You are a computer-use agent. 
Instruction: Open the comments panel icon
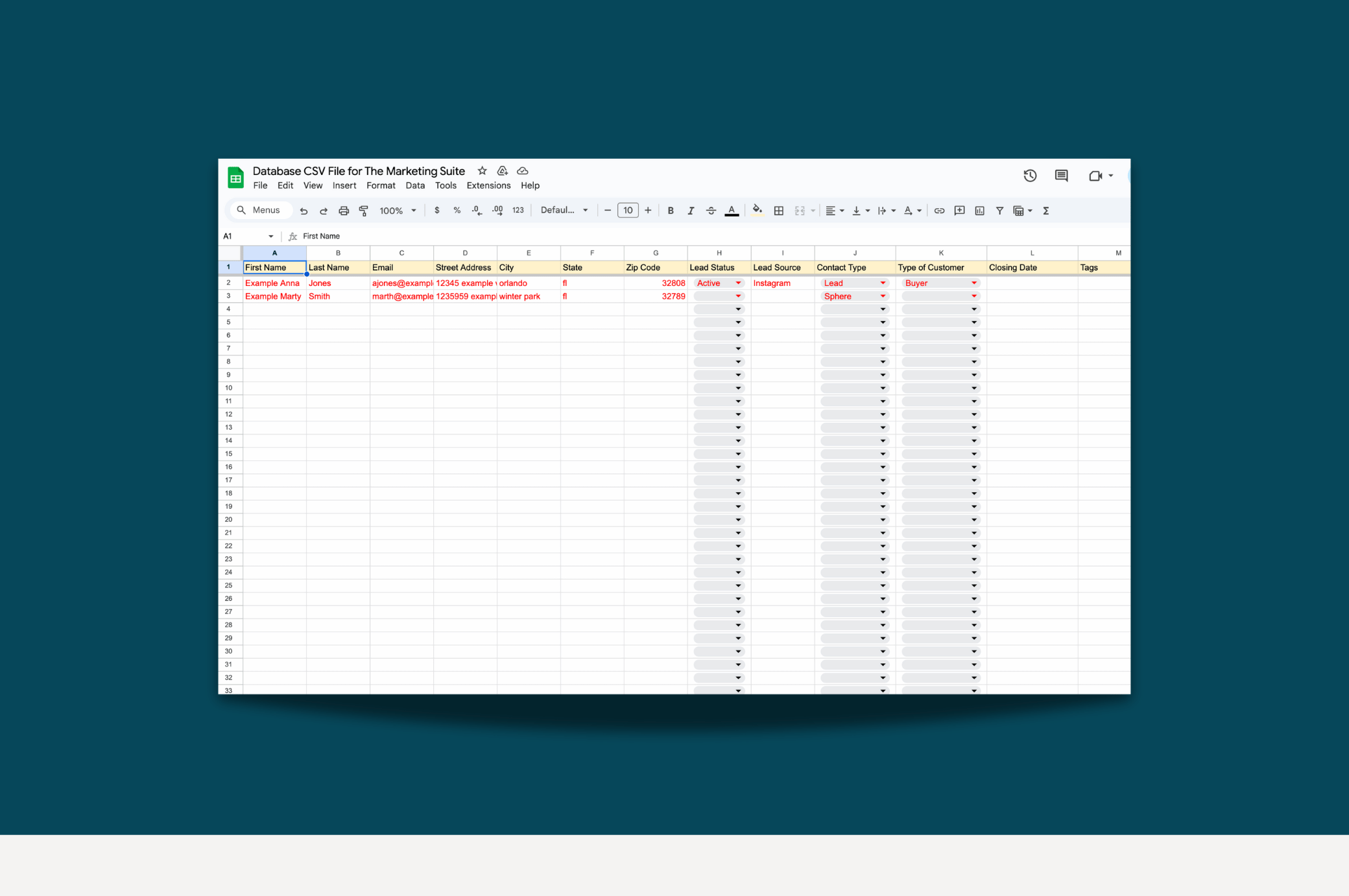coord(1061,176)
